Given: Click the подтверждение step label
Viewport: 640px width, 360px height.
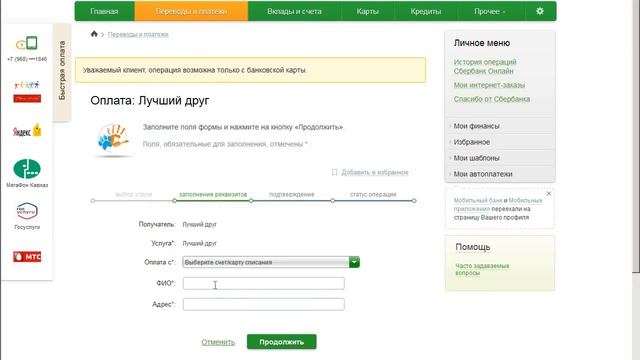Looking at the screenshot, I should 292,194.
